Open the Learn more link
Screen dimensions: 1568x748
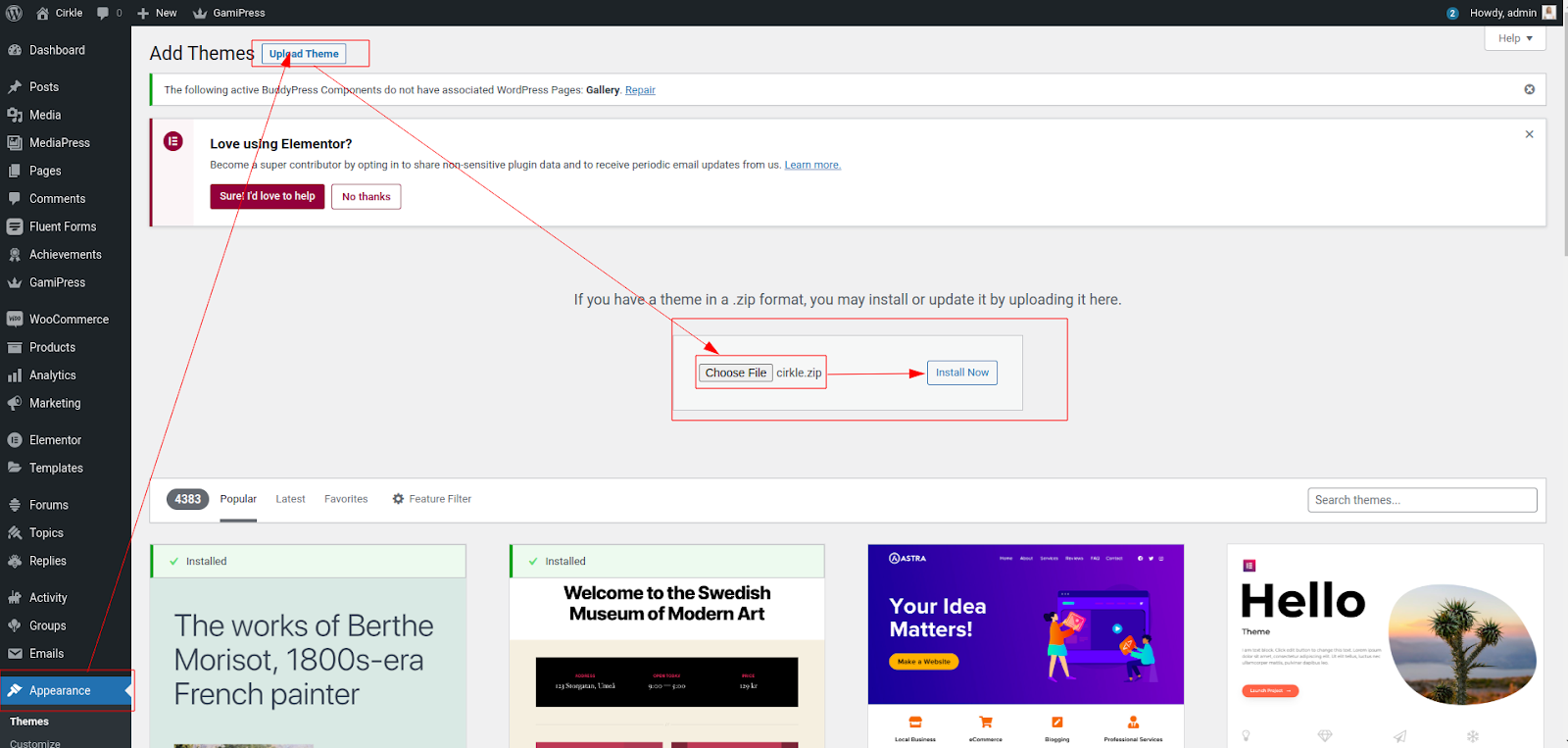(812, 165)
